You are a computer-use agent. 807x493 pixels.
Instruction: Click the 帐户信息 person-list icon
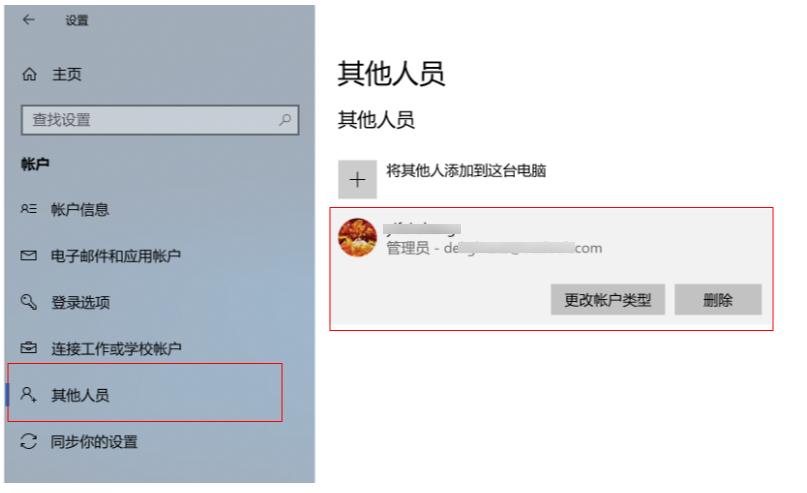(x=28, y=209)
